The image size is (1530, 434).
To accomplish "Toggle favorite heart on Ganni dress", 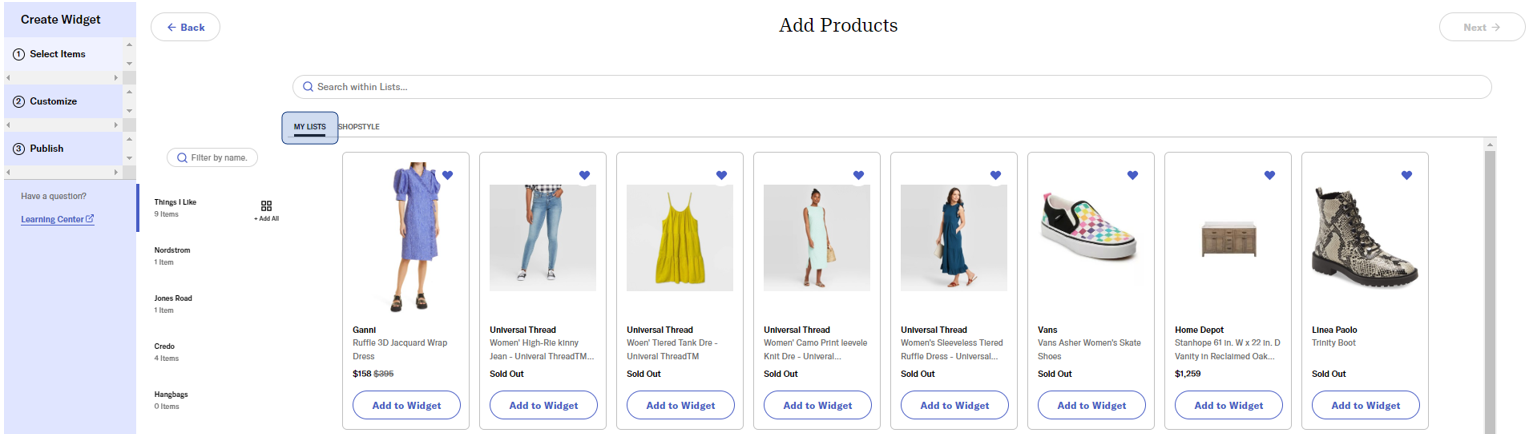I will coord(447,175).
